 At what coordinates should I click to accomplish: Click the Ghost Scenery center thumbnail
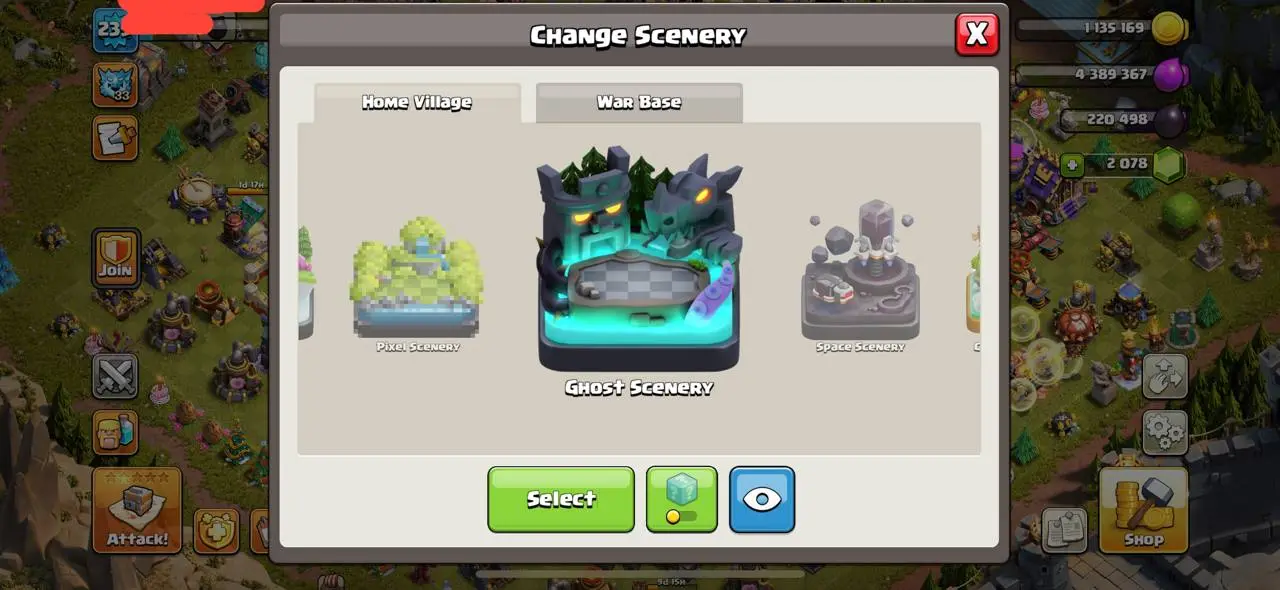tap(639, 270)
